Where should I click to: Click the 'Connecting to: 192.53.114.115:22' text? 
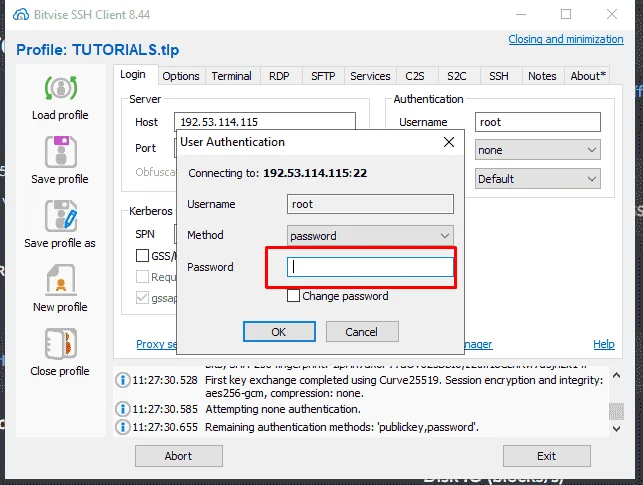coord(278,173)
